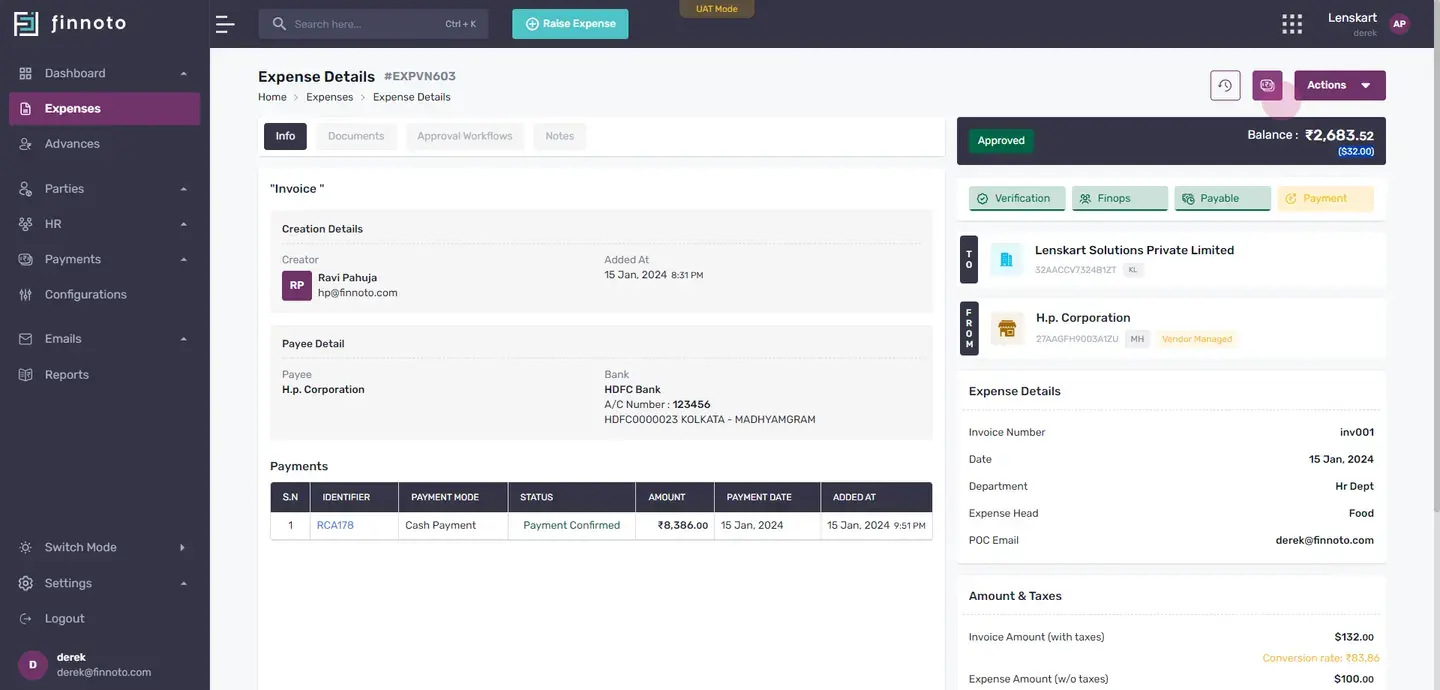1440x690 pixels.
Task: Click the RP creator avatar
Action: tap(297, 285)
